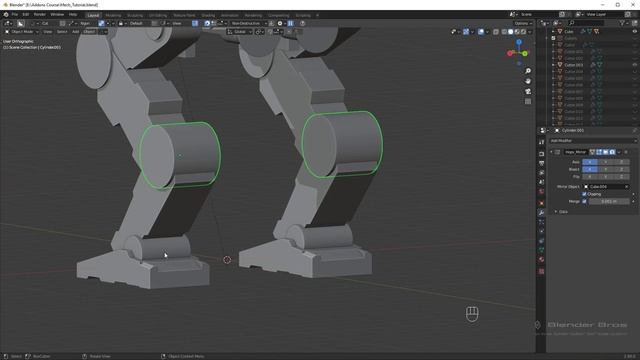Viewport: 640px width, 360px height.
Task: Toggle modifier render display icon
Action: (x=612, y=152)
